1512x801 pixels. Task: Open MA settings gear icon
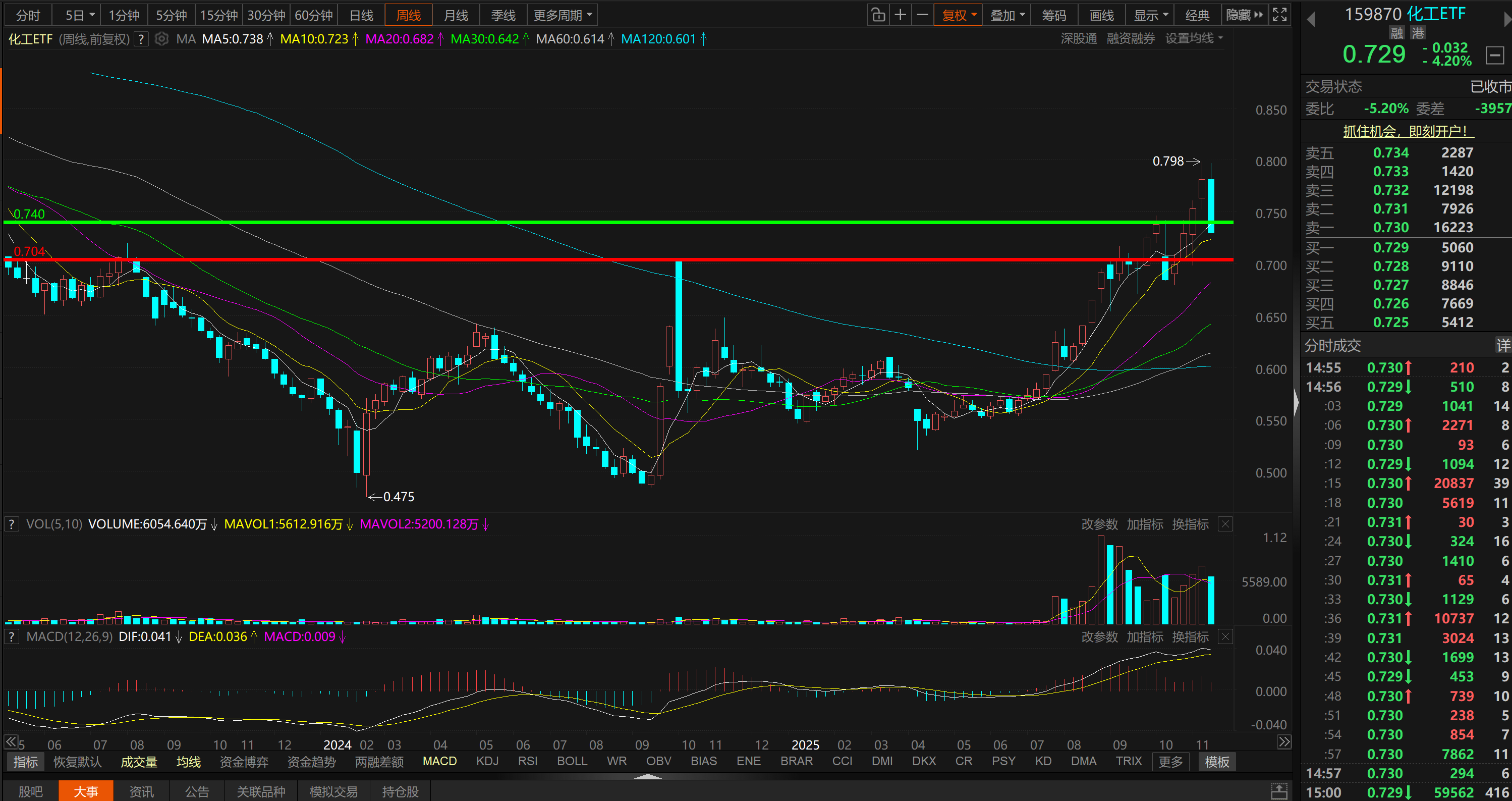click(x=161, y=39)
